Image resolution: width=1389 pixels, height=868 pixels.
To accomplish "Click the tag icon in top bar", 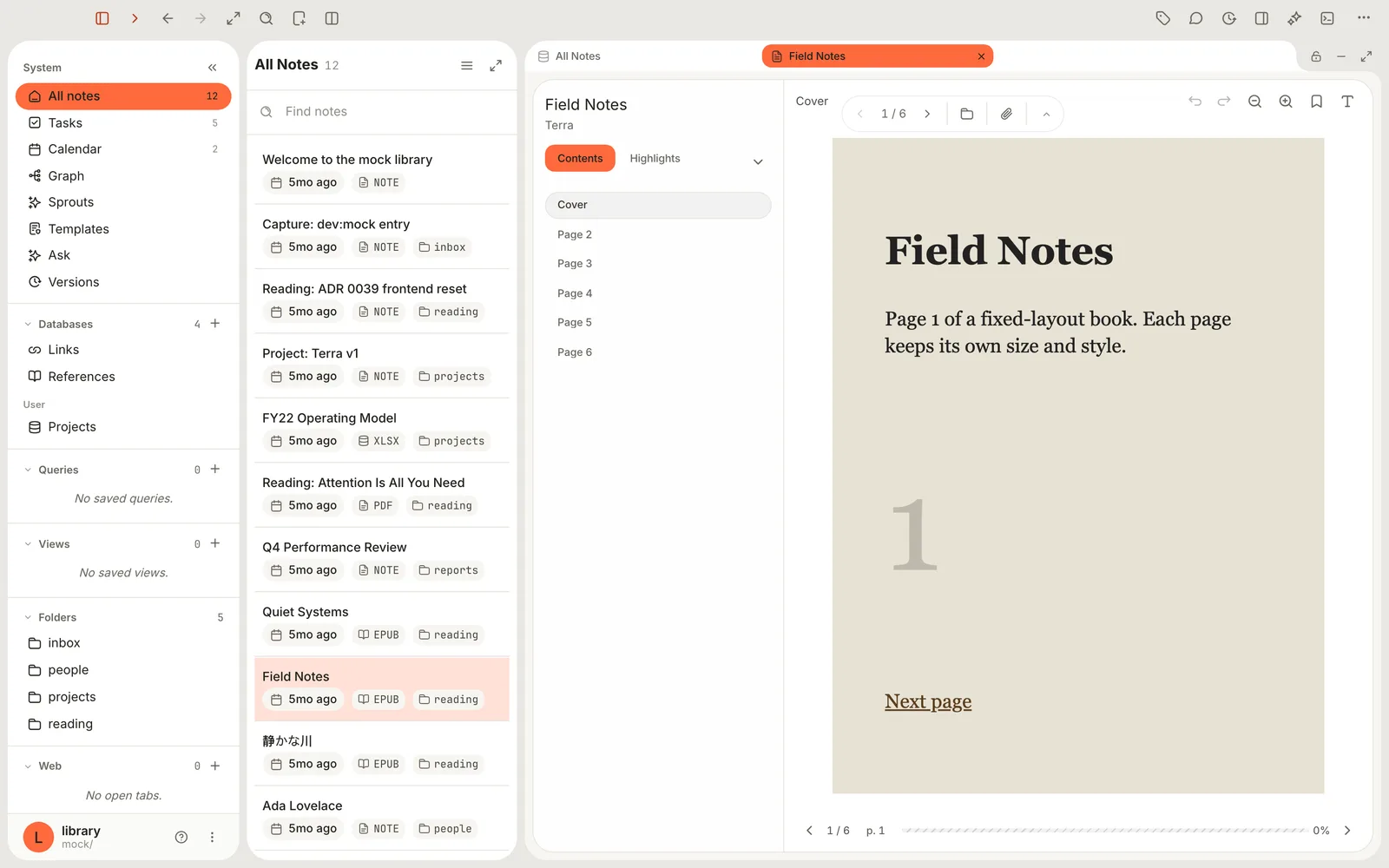I will pyautogui.click(x=1163, y=18).
